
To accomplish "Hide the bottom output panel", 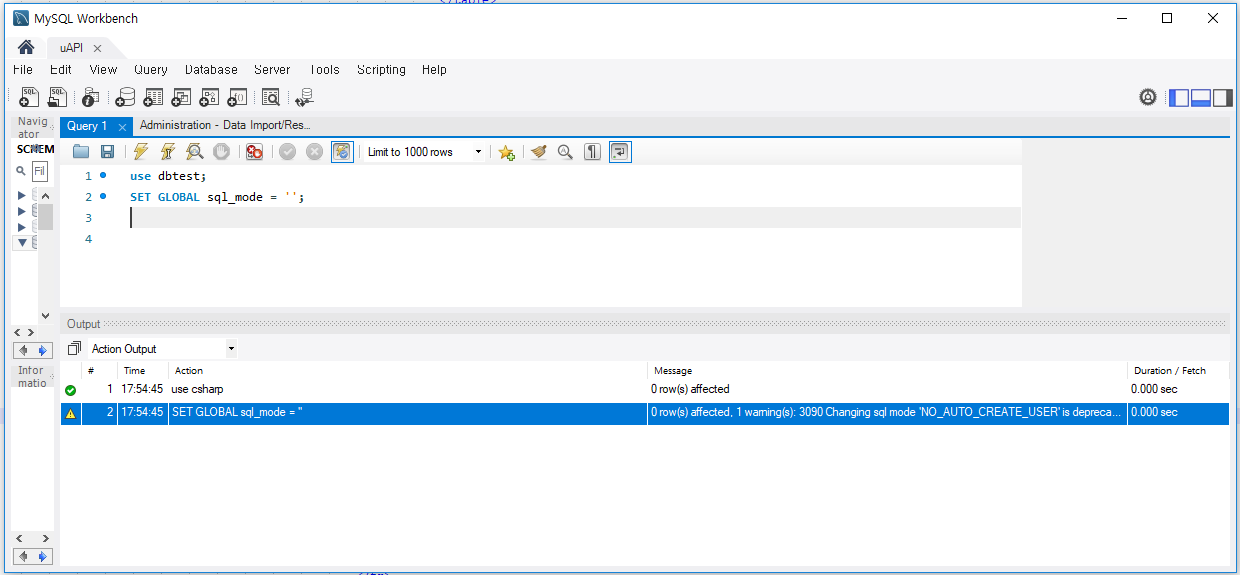I will (1200, 97).
